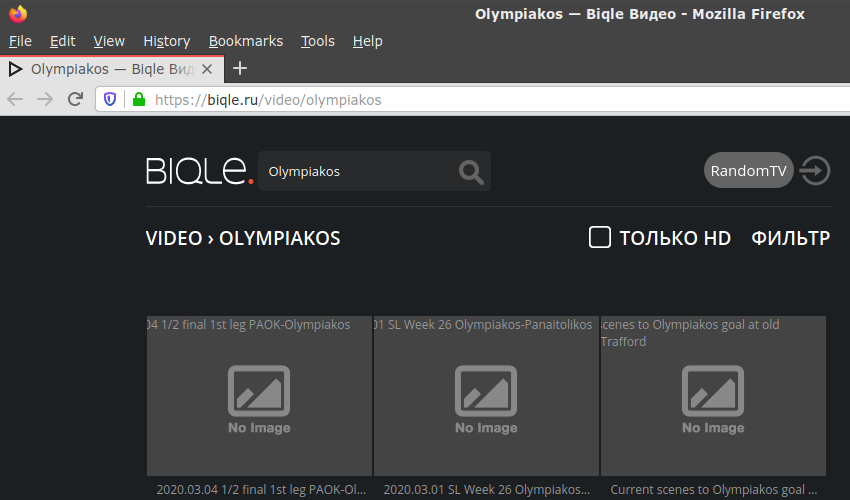Open the tracking protection shield icon
The width and height of the screenshot is (850, 500).
[x=110, y=100]
